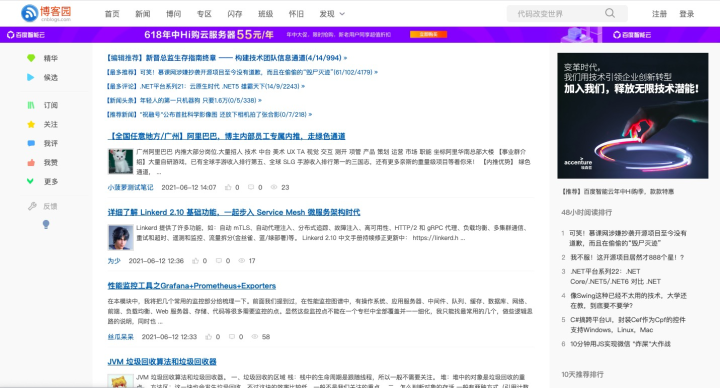Open the 新闻头条 年轻人的第一只机器狗 link
720x388 pixels.
[184, 100]
